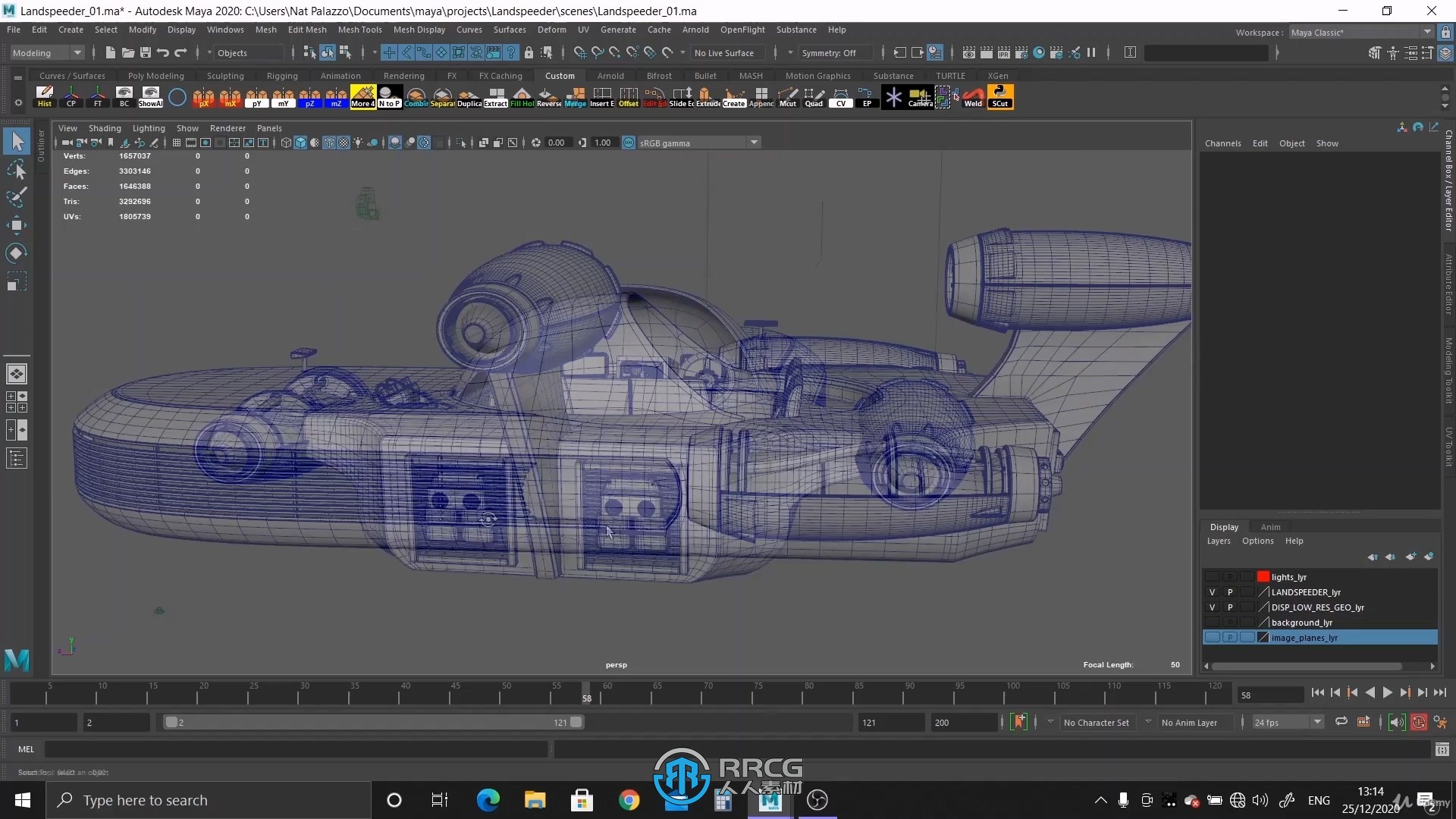This screenshot has height=819, width=1456.
Task: Click the Multi-Cut tool icon
Action: pos(789,97)
